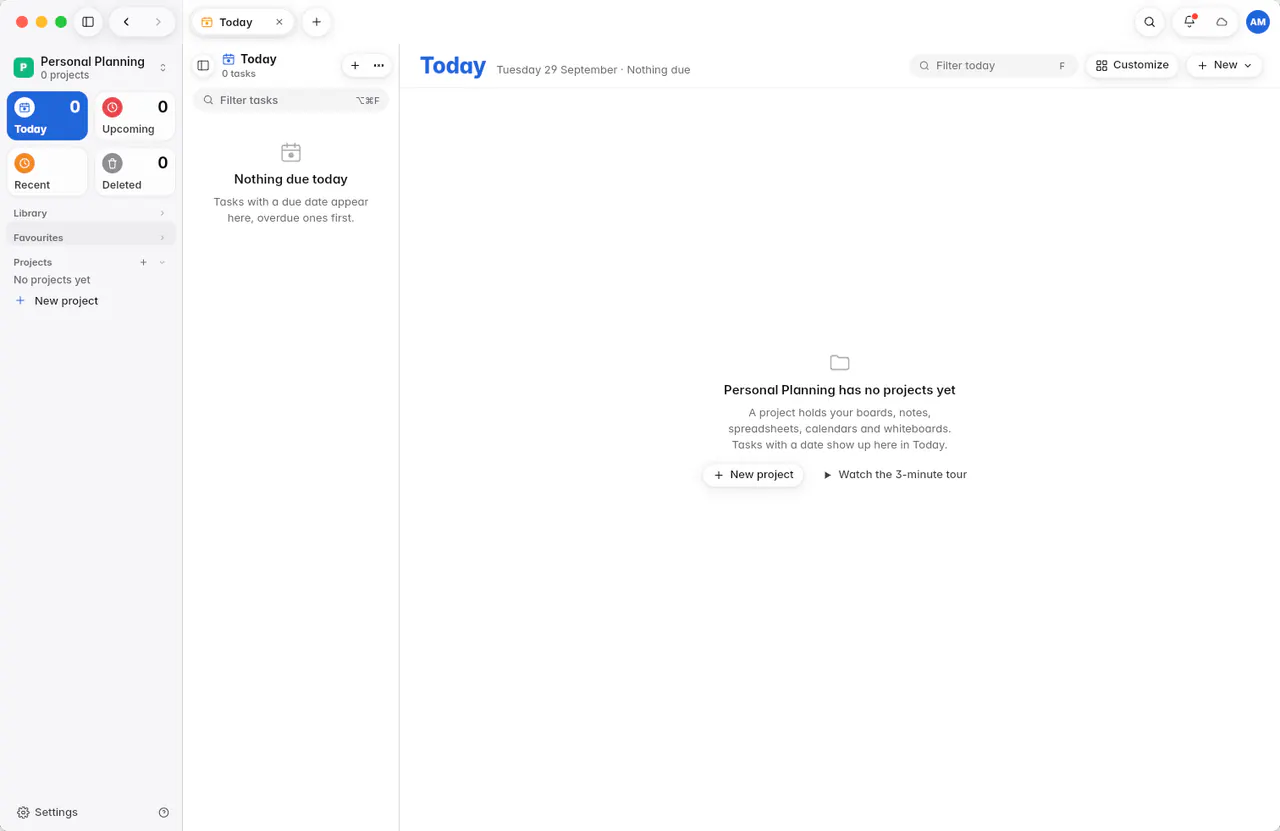Open the New dropdown menu
The width and height of the screenshot is (1280, 831).
pos(1224,65)
